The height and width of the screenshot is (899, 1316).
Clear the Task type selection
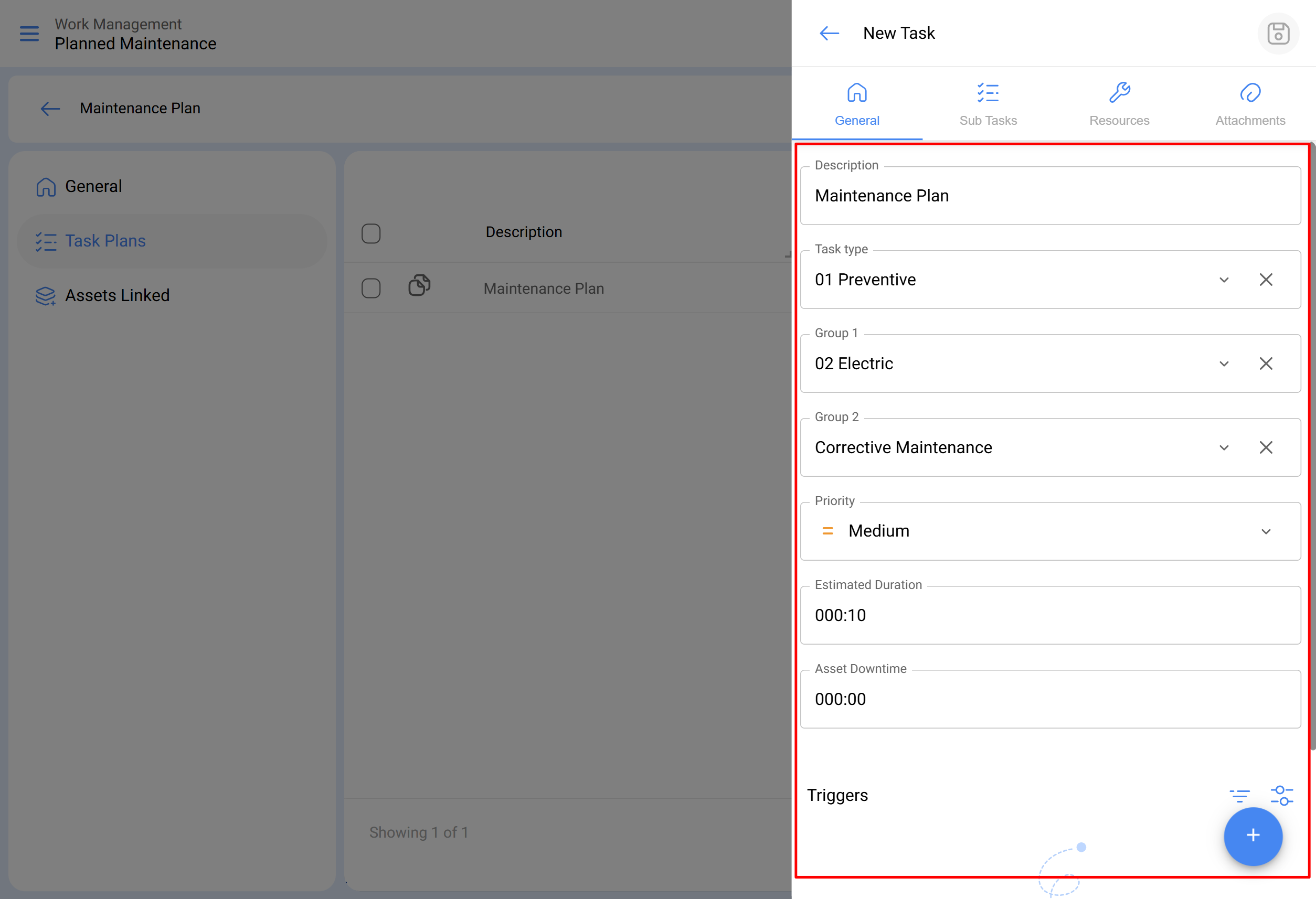tap(1266, 280)
